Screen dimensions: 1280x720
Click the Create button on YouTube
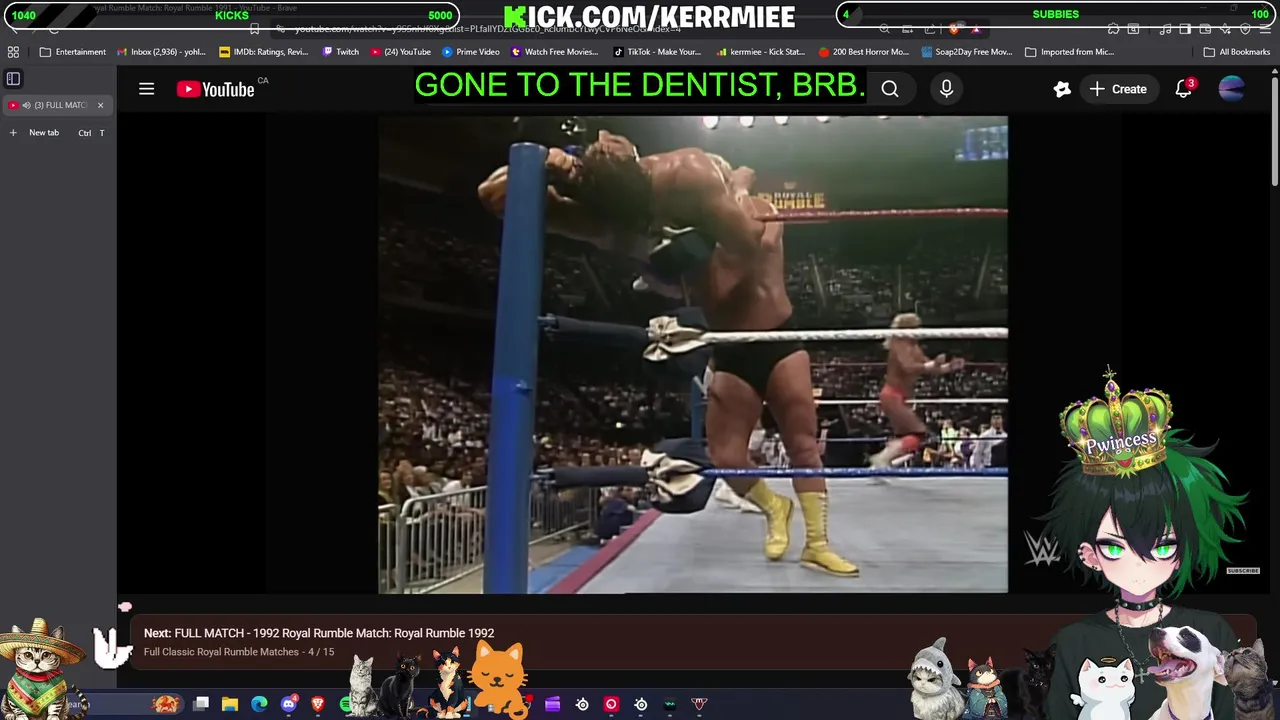click(x=1118, y=89)
